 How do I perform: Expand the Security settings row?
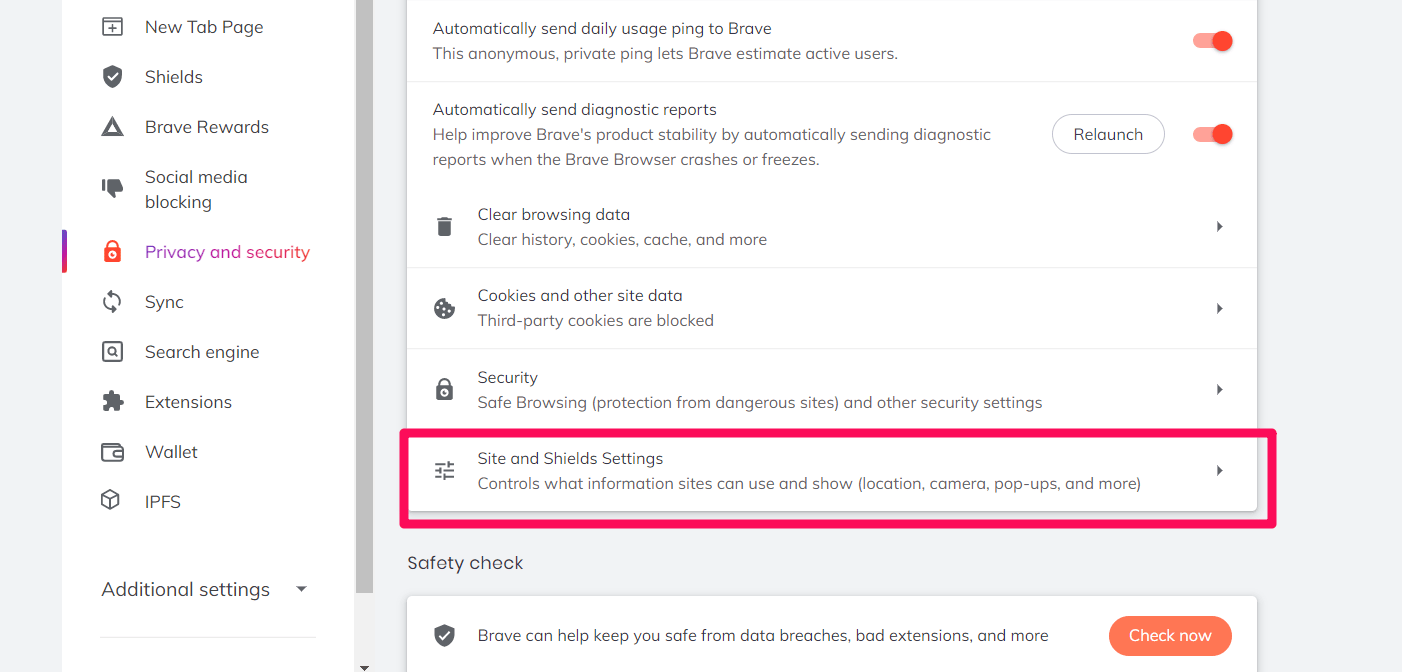pos(1219,389)
